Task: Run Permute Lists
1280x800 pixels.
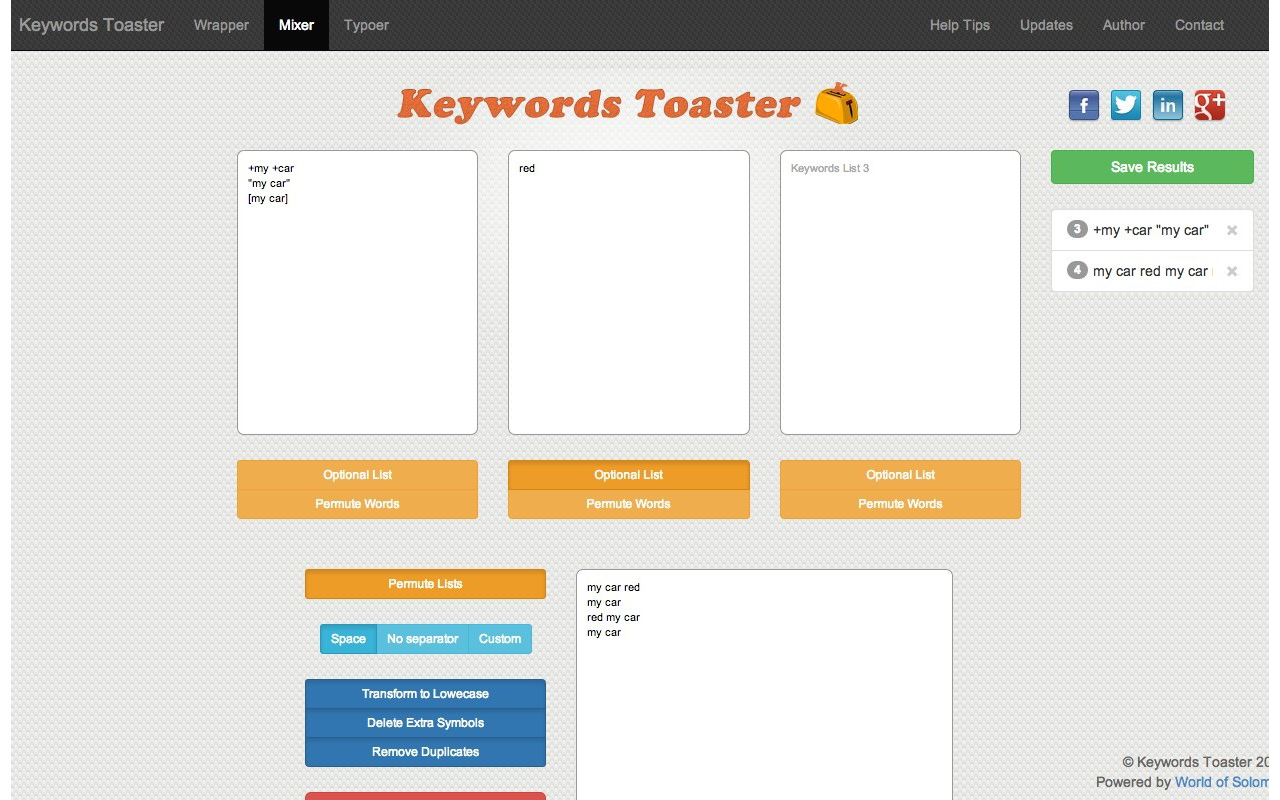Action: [424, 583]
